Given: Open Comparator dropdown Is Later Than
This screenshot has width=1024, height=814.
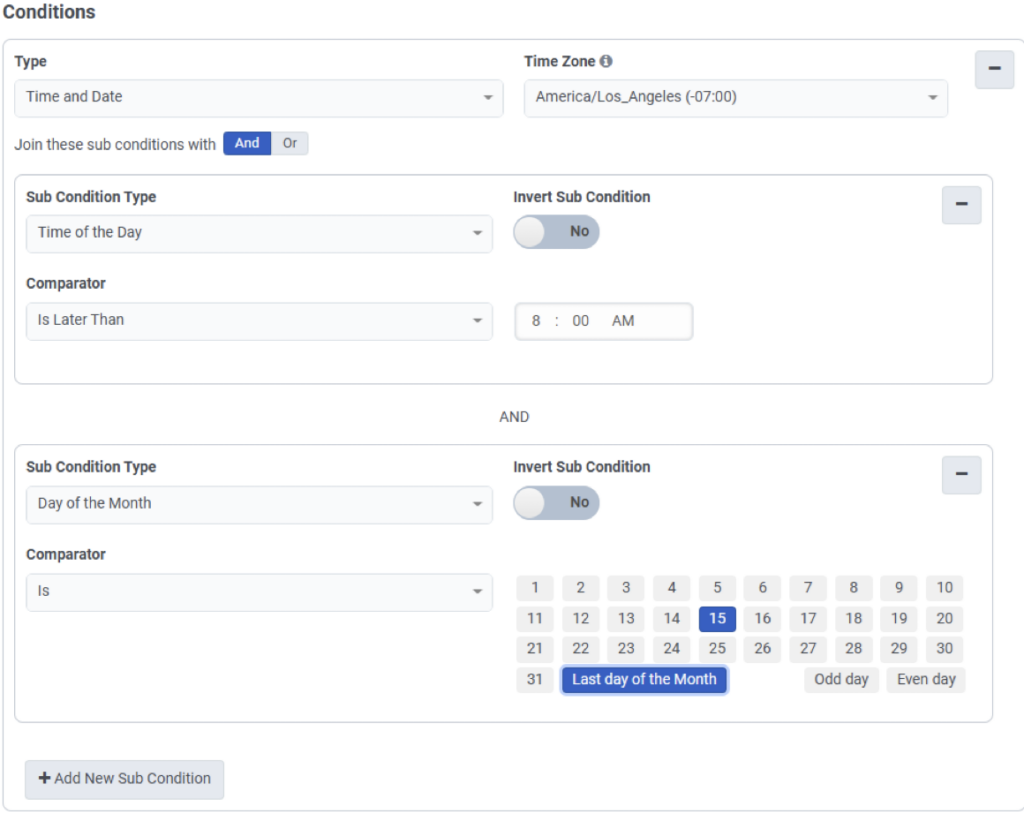Looking at the screenshot, I should 259,321.
